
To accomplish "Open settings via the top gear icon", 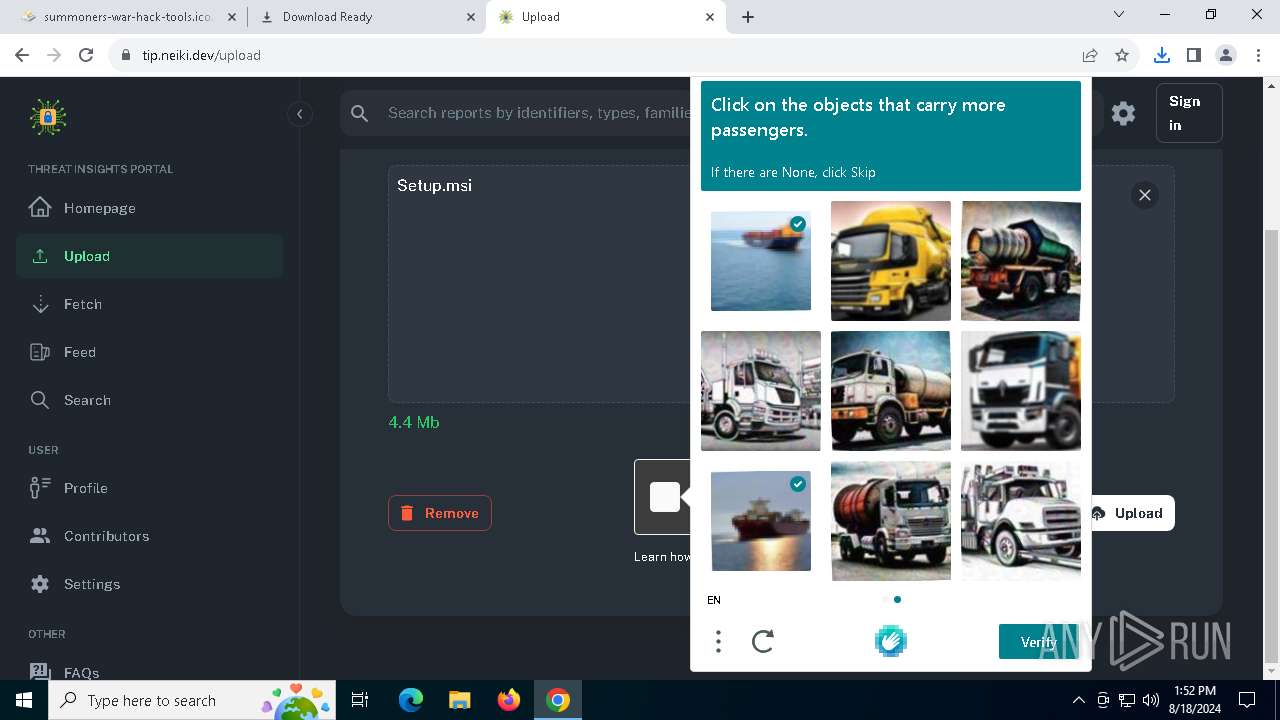I will (1123, 113).
